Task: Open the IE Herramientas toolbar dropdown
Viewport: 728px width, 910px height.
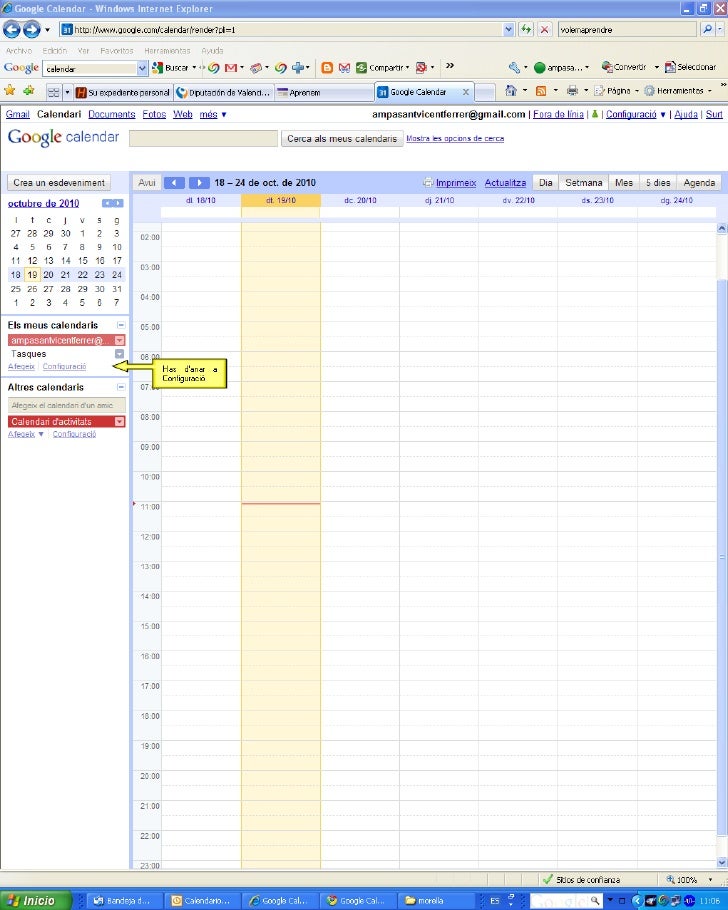Action: [x=678, y=91]
